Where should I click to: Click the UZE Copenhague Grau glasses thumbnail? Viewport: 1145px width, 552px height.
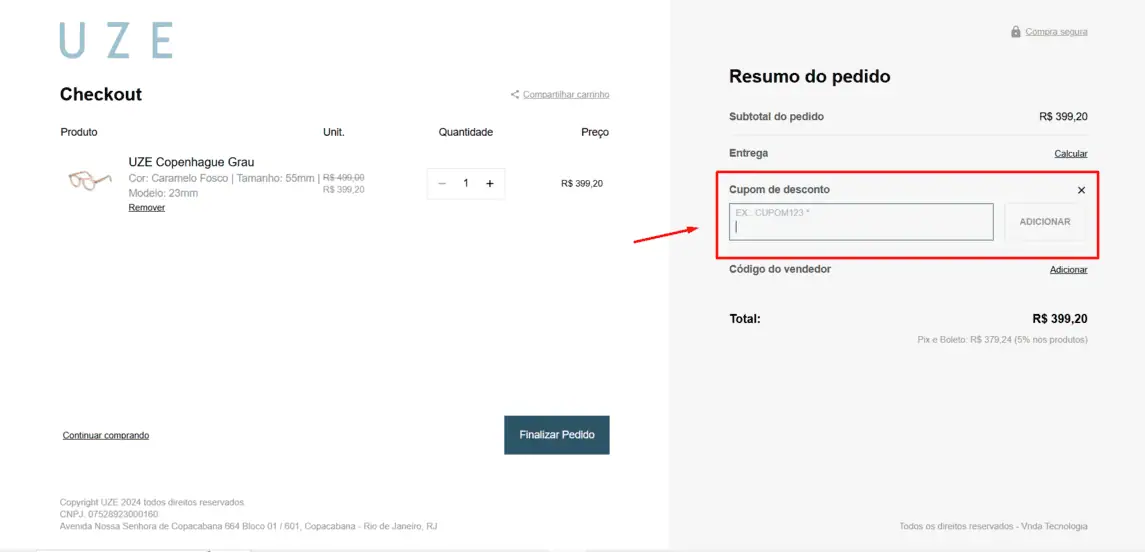pos(91,180)
